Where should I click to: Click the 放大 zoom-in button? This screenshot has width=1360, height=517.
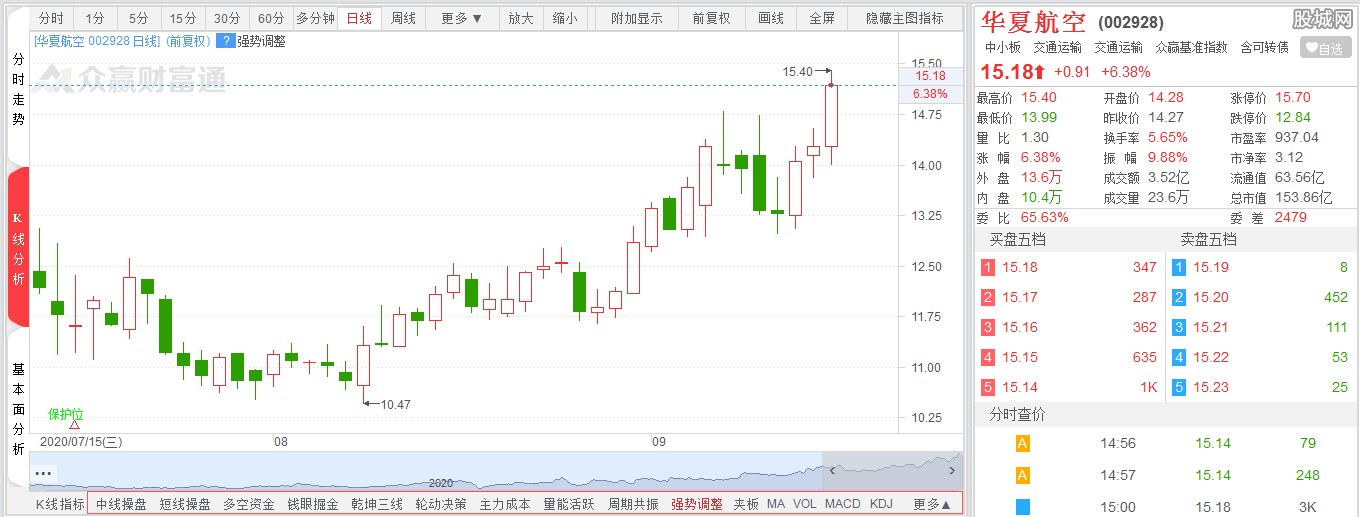520,18
